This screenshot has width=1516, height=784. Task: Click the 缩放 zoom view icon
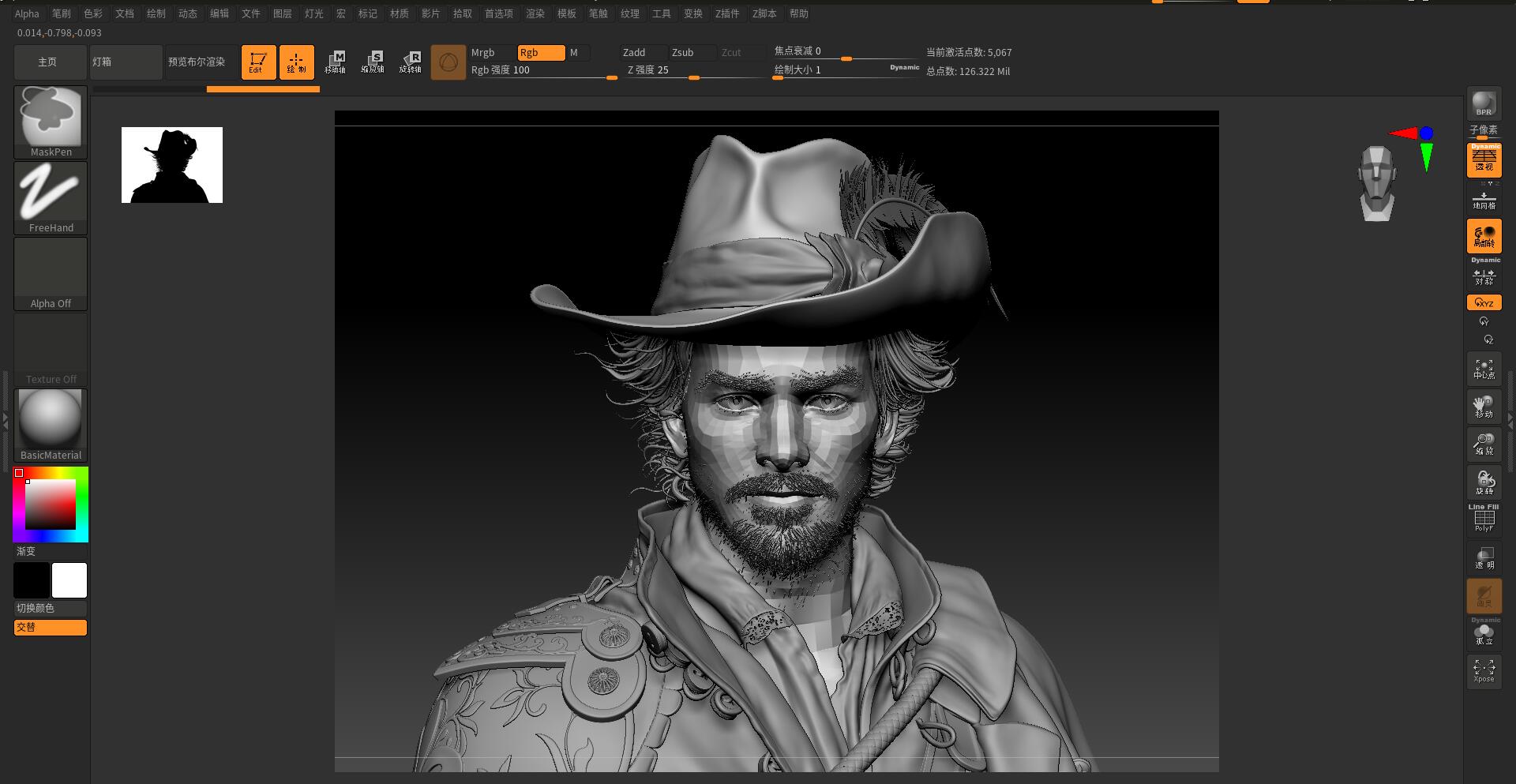[1484, 444]
